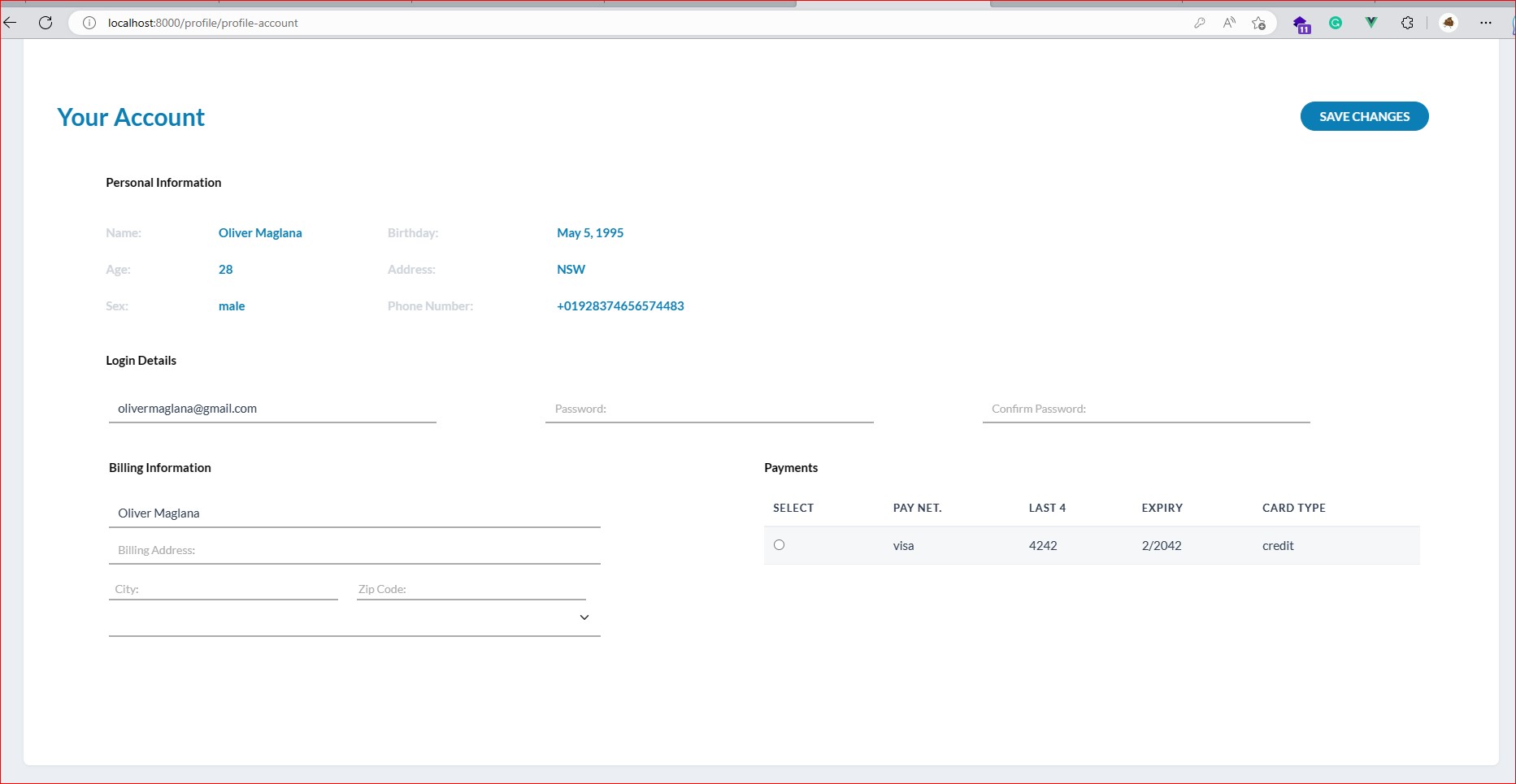Click the age value 28
Image resolution: width=1516 pixels, height=784 pixels.
[226, 270]
